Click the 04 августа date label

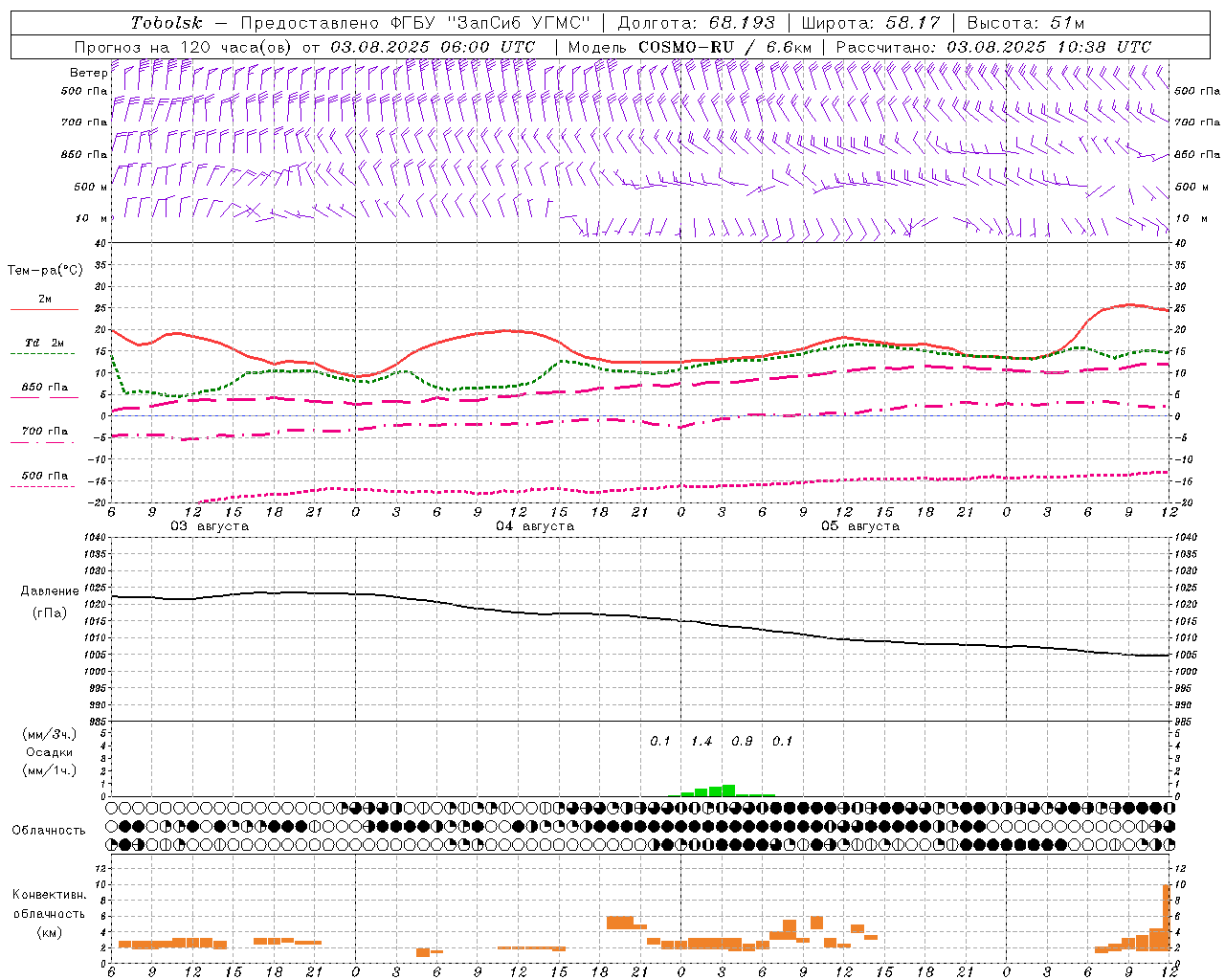[535, 526]
